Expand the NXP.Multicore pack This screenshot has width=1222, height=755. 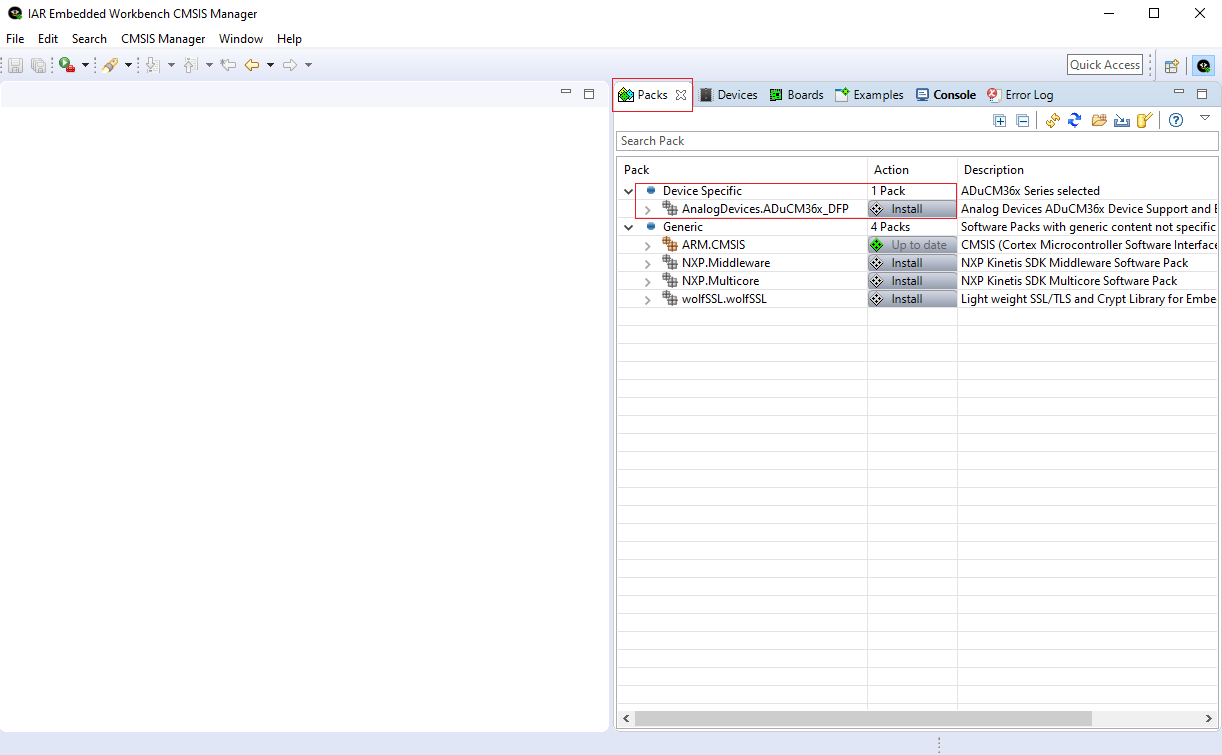[x=647, y=281]
